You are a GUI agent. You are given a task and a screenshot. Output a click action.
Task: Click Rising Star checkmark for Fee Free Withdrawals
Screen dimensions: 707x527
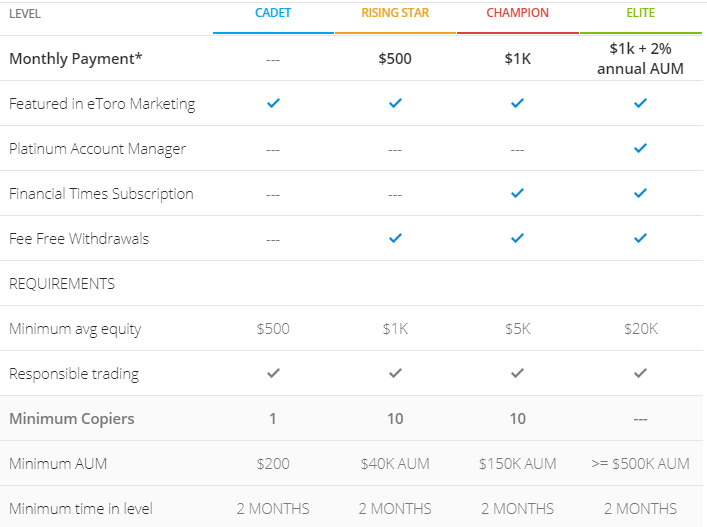[x=395, y=238]
